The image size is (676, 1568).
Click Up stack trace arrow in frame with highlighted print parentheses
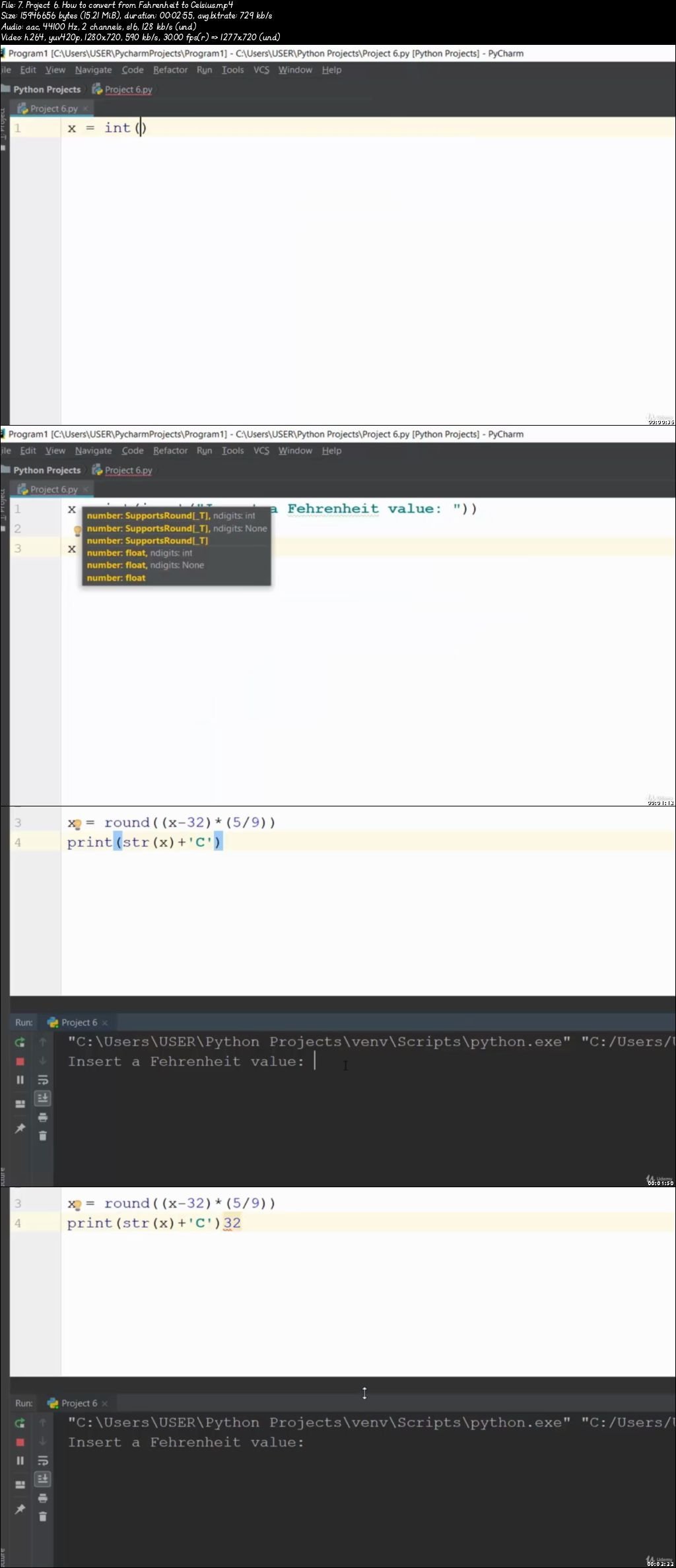click(x=43, y=1041)
